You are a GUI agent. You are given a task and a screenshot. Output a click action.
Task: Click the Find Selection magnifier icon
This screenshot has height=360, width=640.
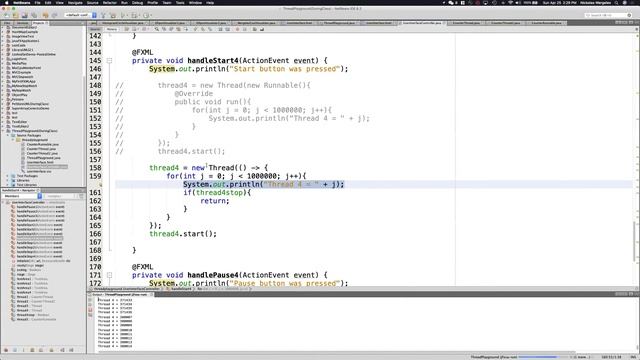(x=157, y=29)
